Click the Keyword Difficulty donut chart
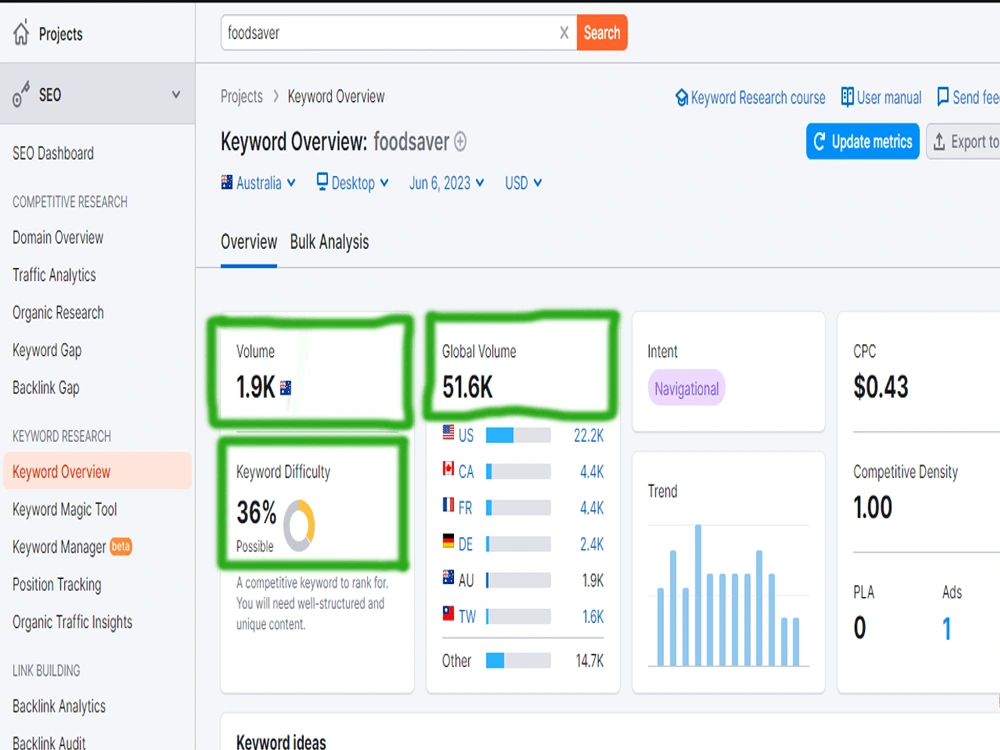The width and height of the screenshot is (1000, 750). (x=299, y=526)
